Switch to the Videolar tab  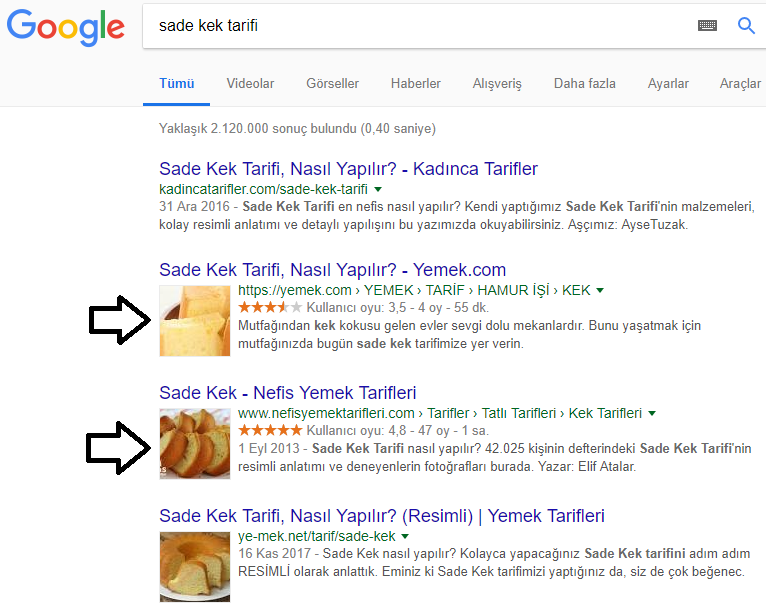tap(250, 84)
